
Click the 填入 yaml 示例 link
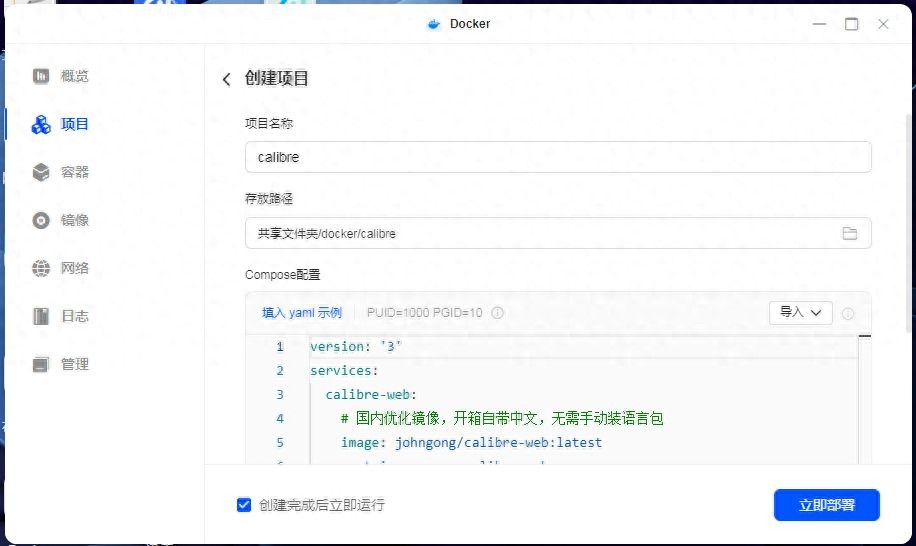[x=301, y=313]
